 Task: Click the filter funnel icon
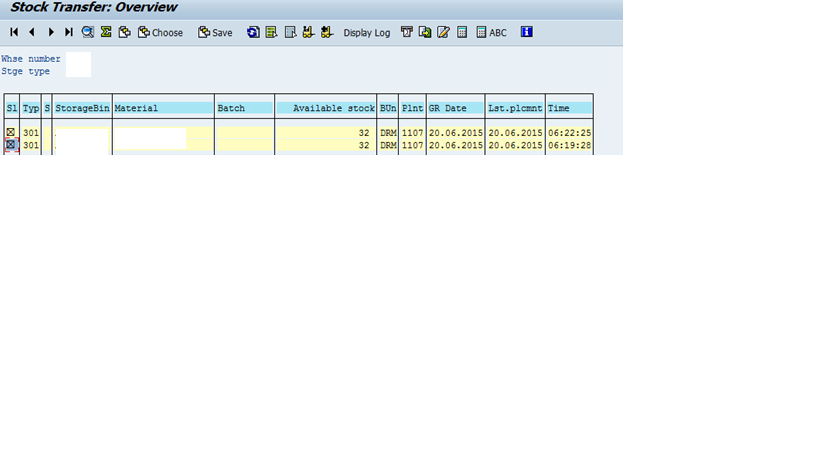pos(407,33)
